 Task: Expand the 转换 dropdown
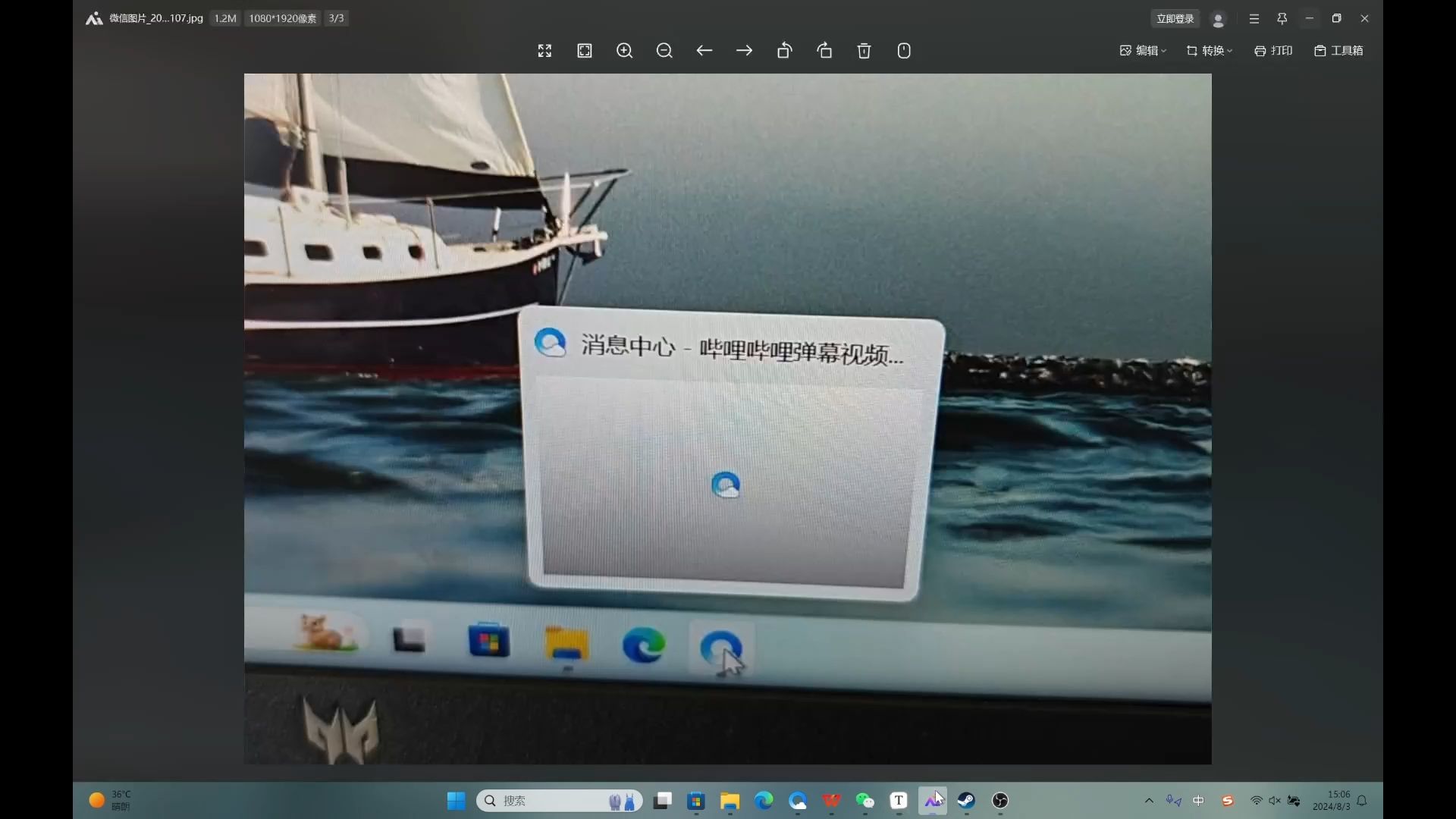click(1210, 51)
